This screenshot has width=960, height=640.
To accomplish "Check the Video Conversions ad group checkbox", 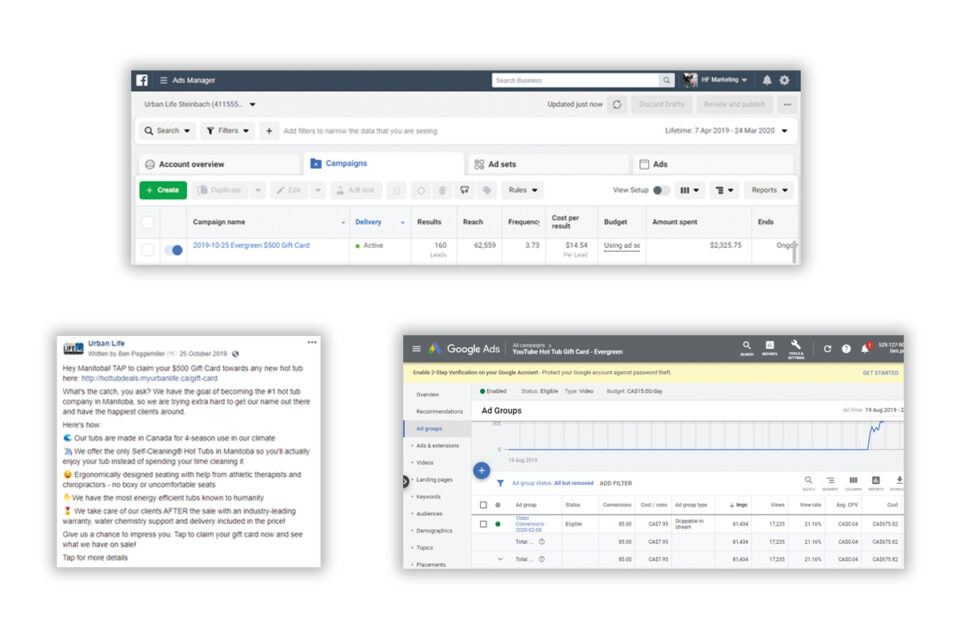I will click(x=484, y=523).
